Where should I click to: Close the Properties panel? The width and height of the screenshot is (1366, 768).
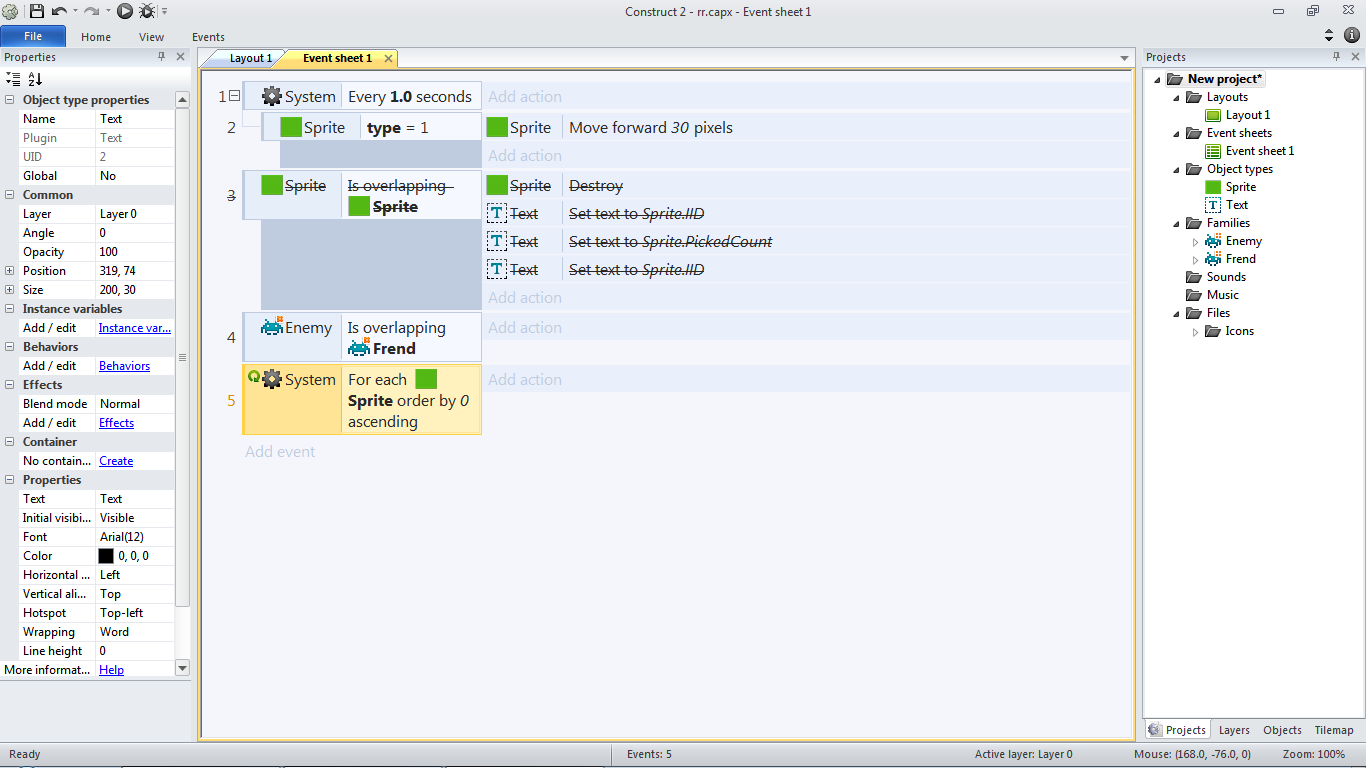point(181,57)
